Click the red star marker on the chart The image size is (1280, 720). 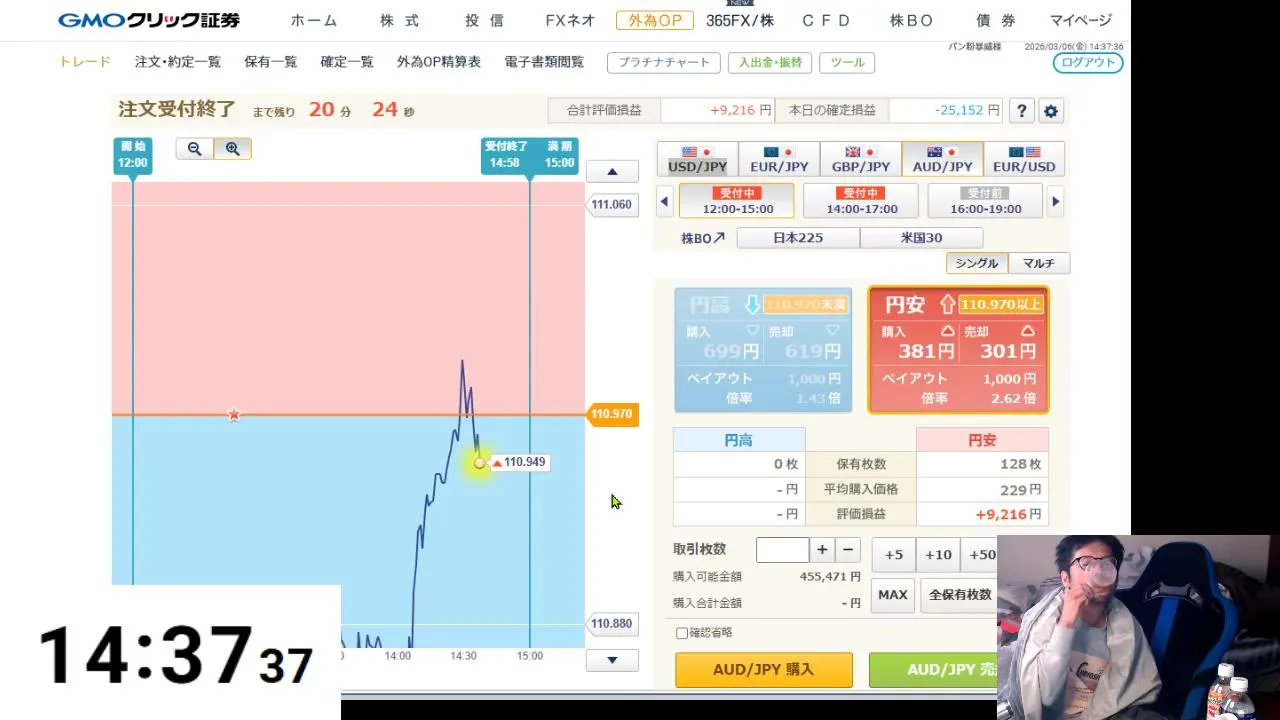233,415
